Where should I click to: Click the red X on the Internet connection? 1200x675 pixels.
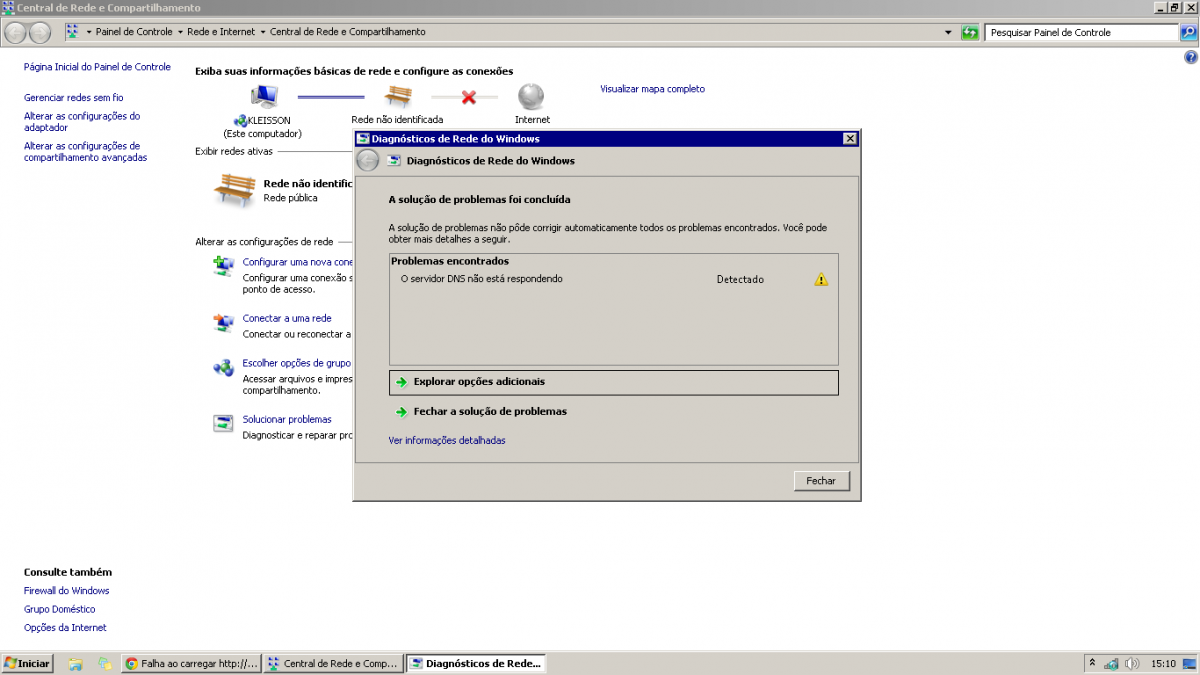tap(467, 97)
